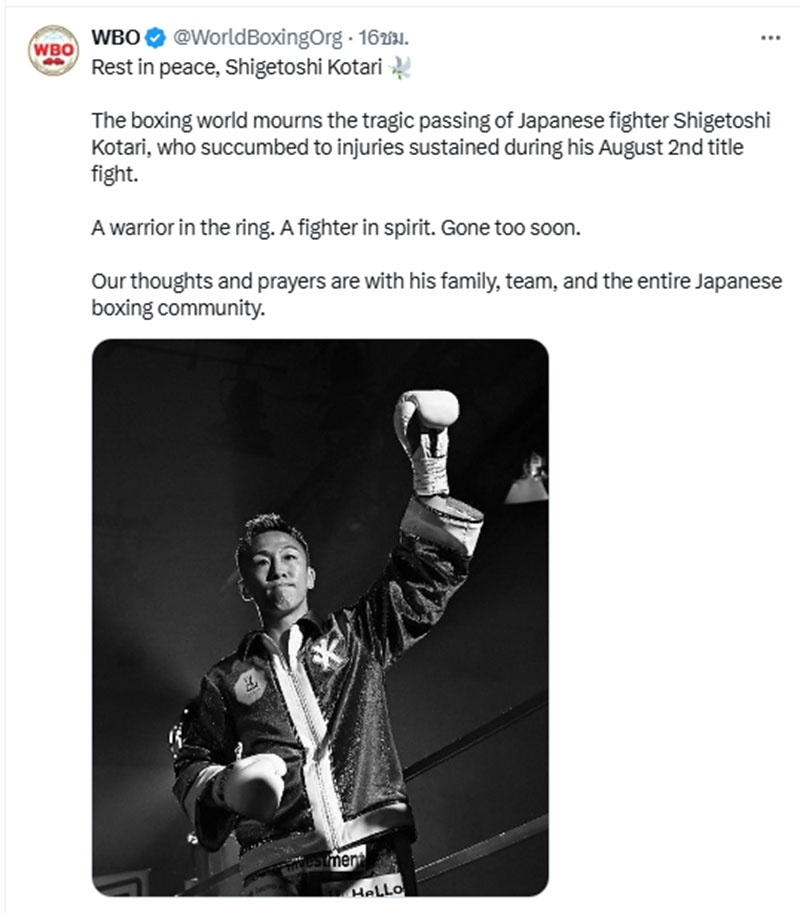Click the spotlight lamp at photo's right edge

(528, 479)
